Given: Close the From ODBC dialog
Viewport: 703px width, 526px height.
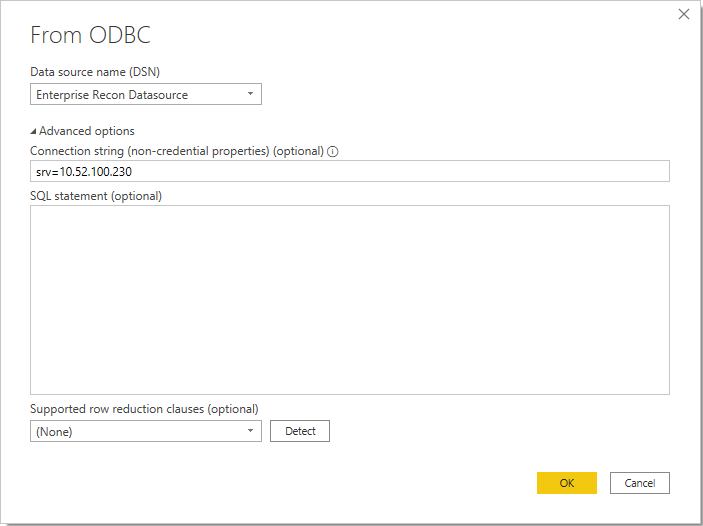Looking at the screenshot, I should tap(684, 14).
